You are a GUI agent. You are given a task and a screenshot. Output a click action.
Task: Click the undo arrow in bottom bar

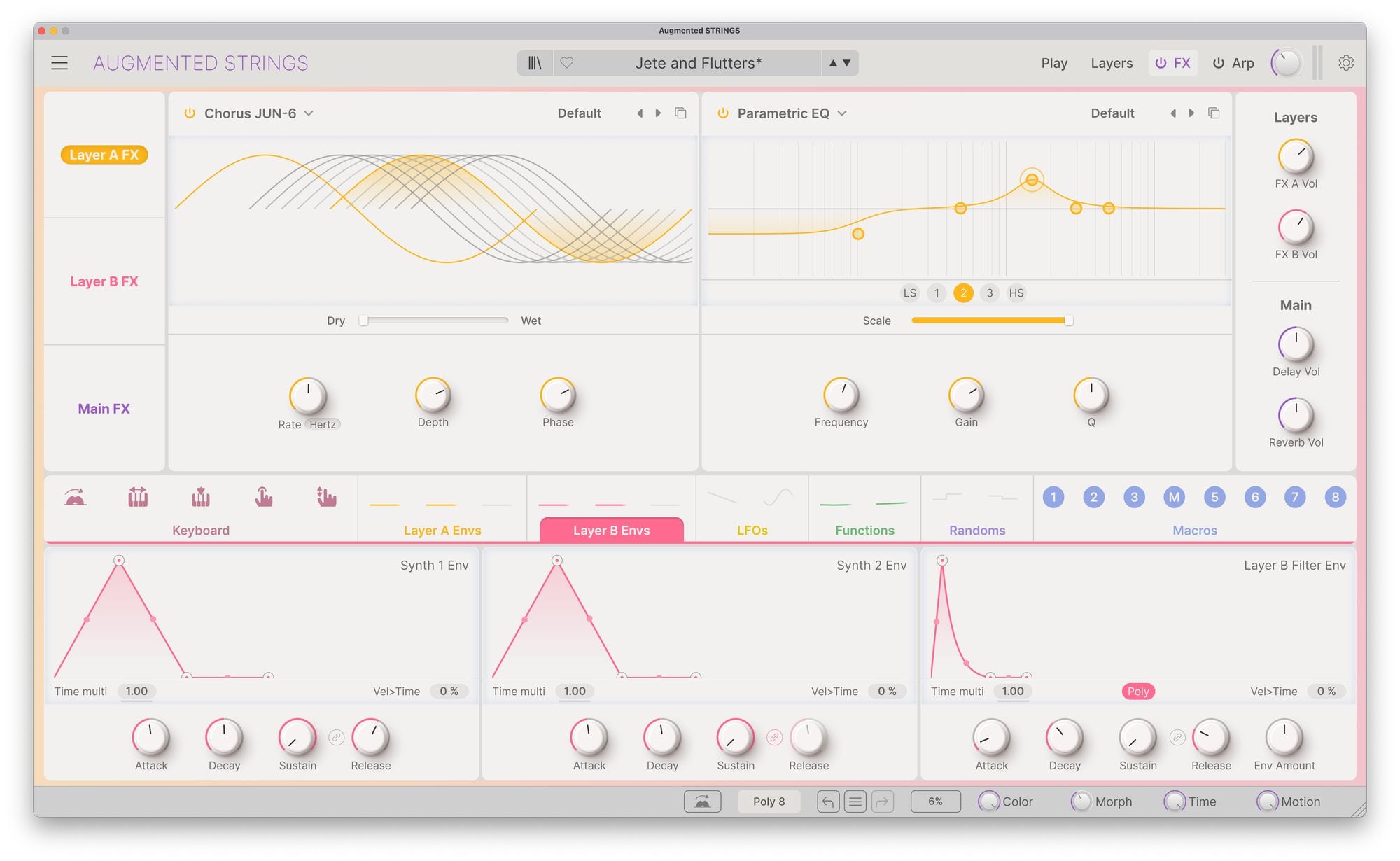pos(827,801)
